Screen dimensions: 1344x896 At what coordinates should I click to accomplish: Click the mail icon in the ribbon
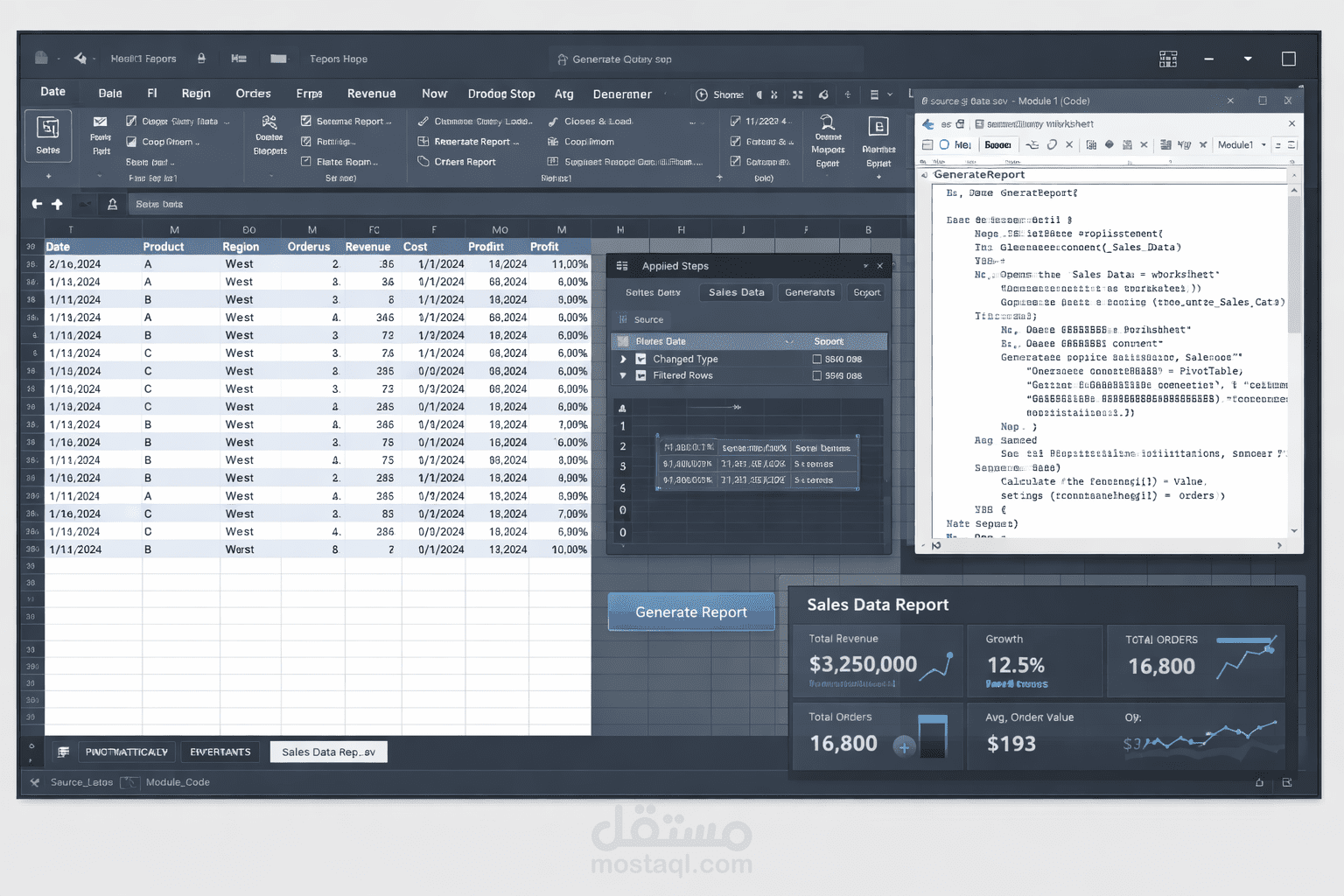pos(100,122)
